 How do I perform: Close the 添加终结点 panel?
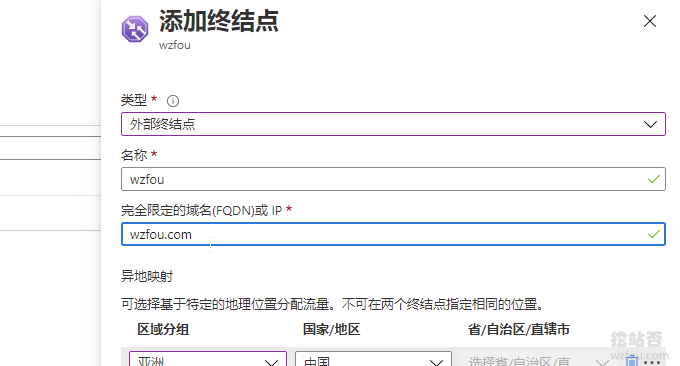pos(650,21)
